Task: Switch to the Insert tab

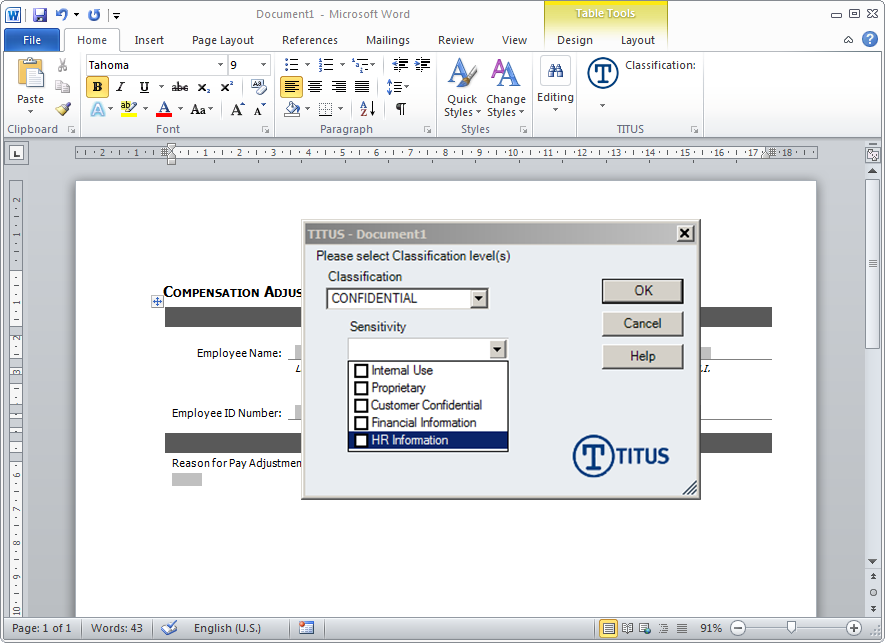Action: click(149, 40)
